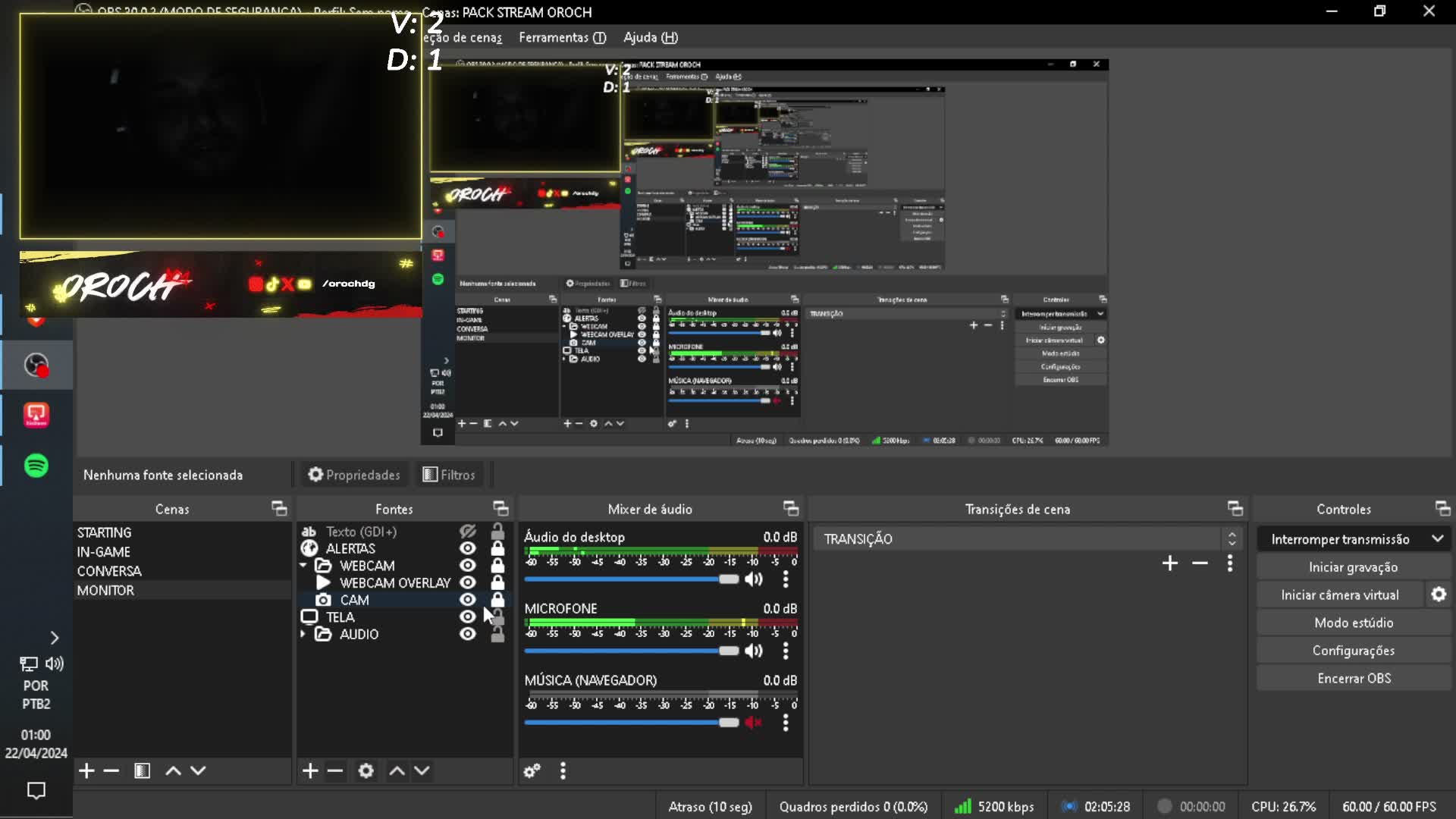Unlock the WEBCAM OVERLAY source

pyautogui.click(x=497, y=582)
